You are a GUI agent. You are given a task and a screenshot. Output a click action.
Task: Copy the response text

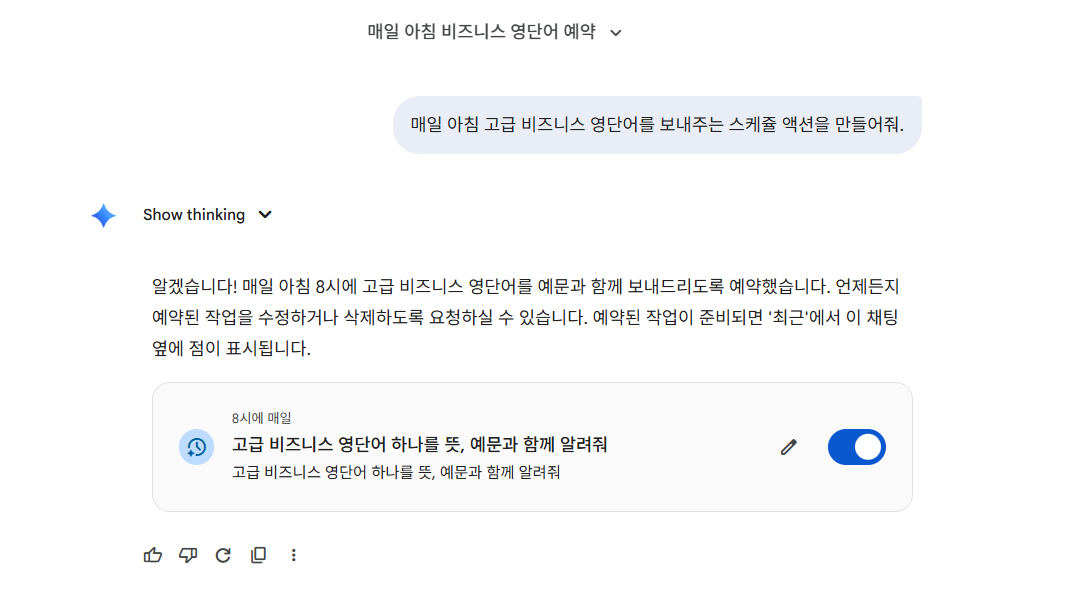[257, 555]
